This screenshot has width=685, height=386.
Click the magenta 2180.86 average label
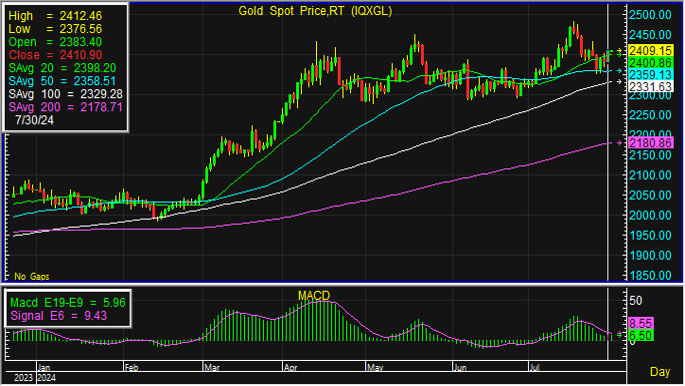tap(650, 143)
